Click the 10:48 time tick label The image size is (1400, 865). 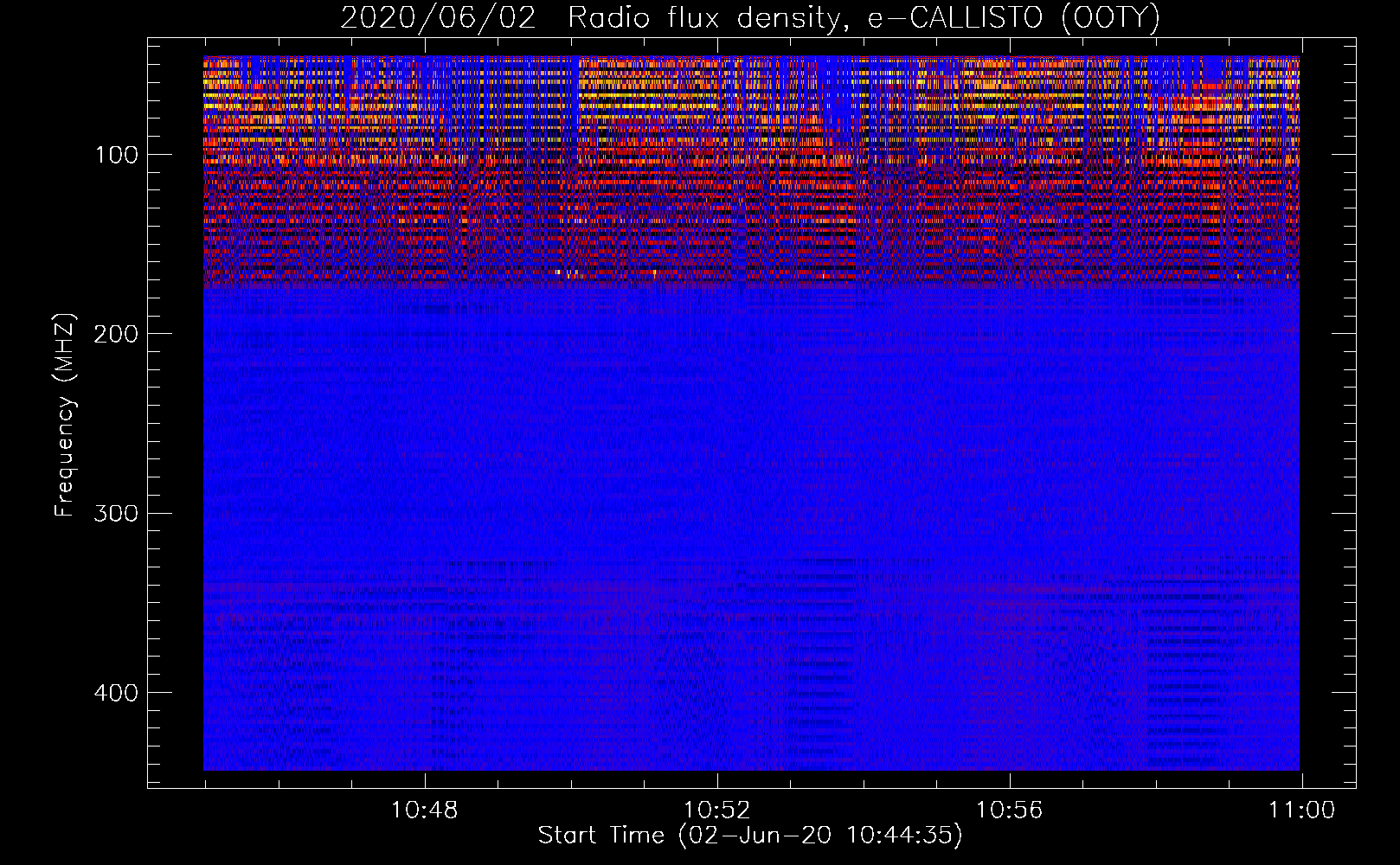424,811
